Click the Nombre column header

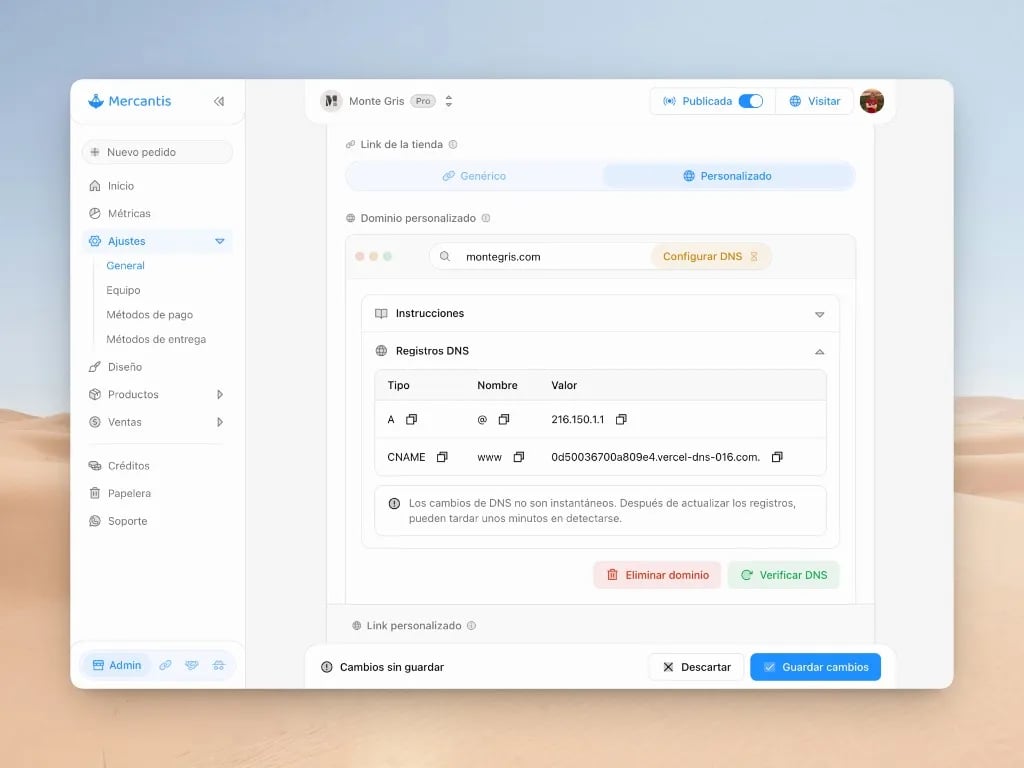497,385
